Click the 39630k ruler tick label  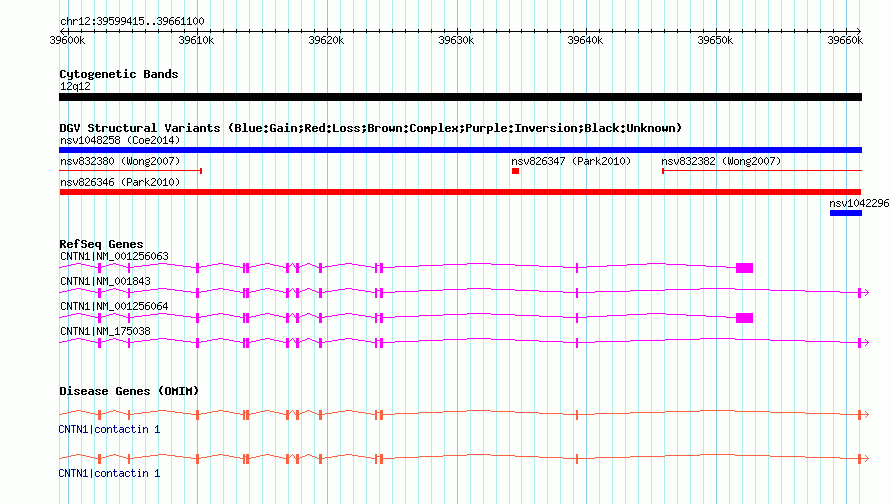click(x=456, y=40)
